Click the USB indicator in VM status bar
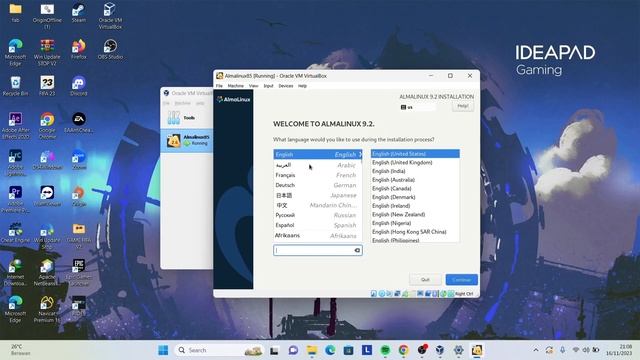The height and width of the screenshot is (360, 640). coord(405,293)
